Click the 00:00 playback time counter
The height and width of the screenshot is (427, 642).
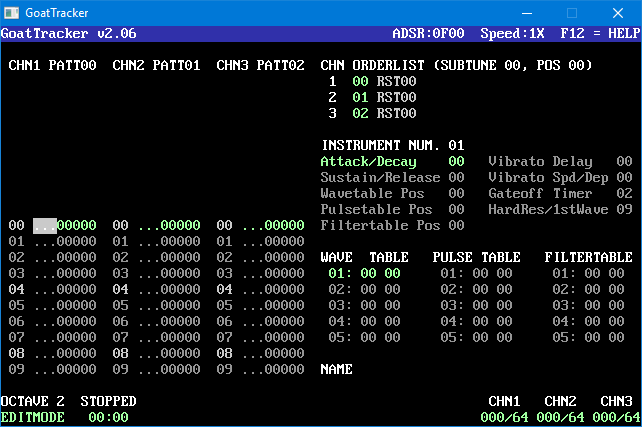tap(109, 417)
